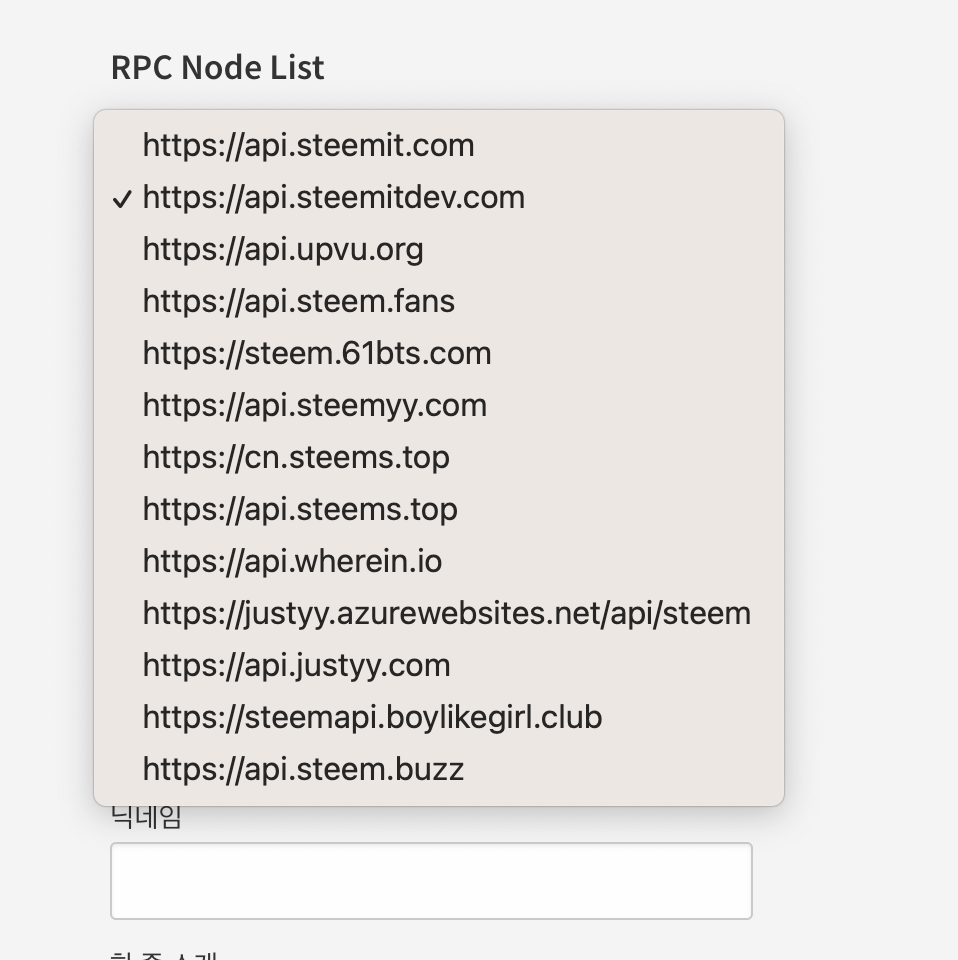Click the RPC Node List heading
Viewport: 958px width, 960px height.
217,68
